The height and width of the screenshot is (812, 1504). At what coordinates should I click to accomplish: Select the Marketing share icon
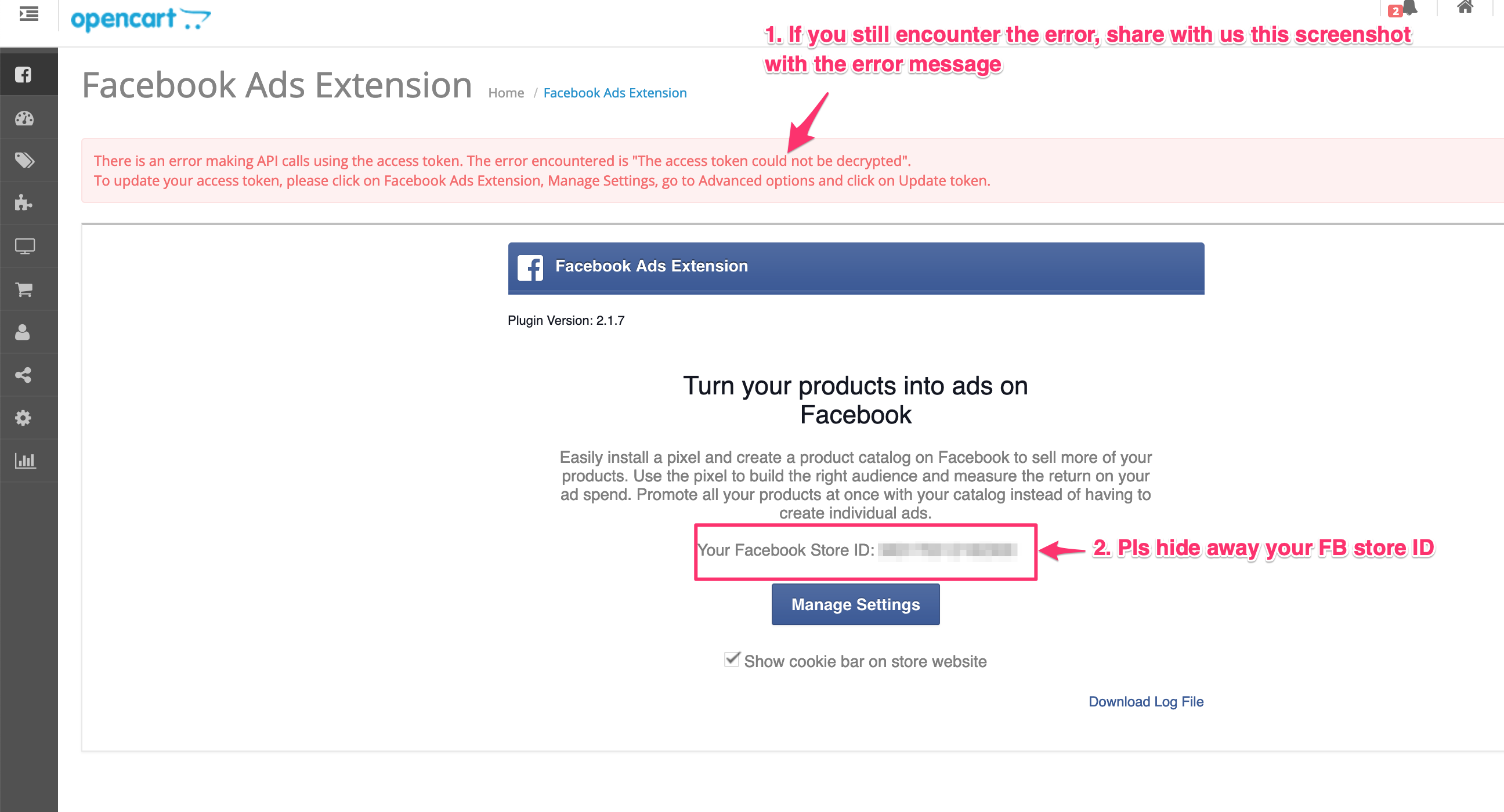(23, 374)
